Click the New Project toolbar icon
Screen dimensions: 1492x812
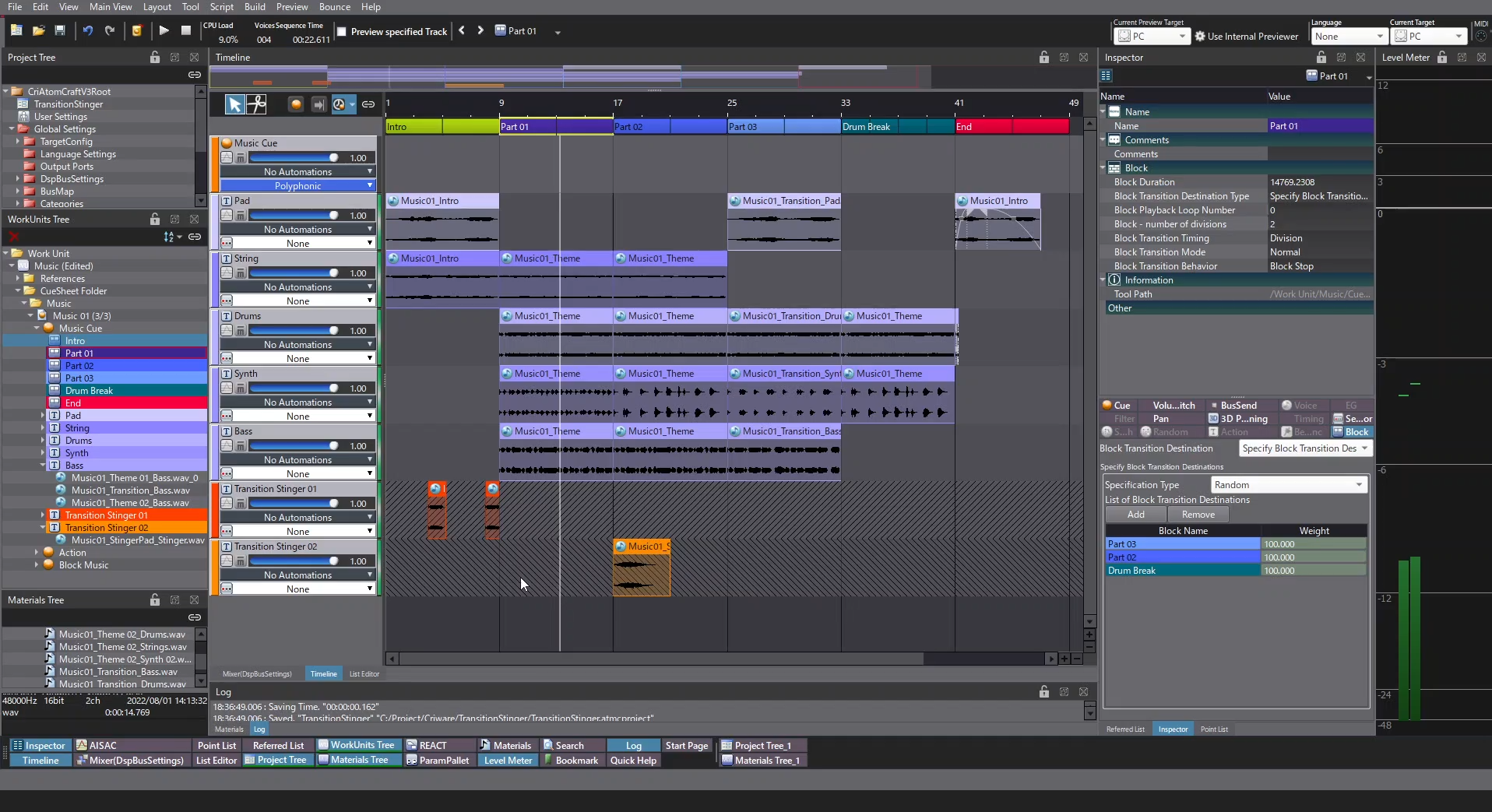pyautogui.click(x=16, y=30)
